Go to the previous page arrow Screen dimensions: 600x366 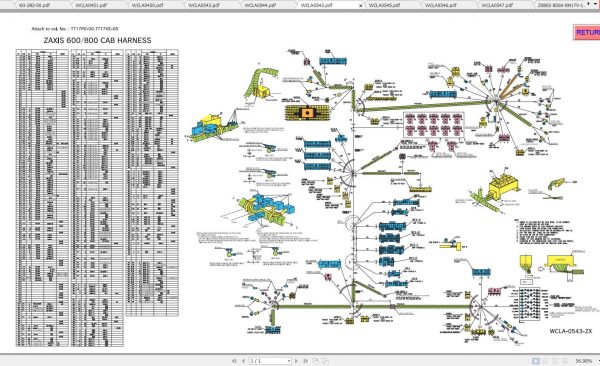(243, 361)
